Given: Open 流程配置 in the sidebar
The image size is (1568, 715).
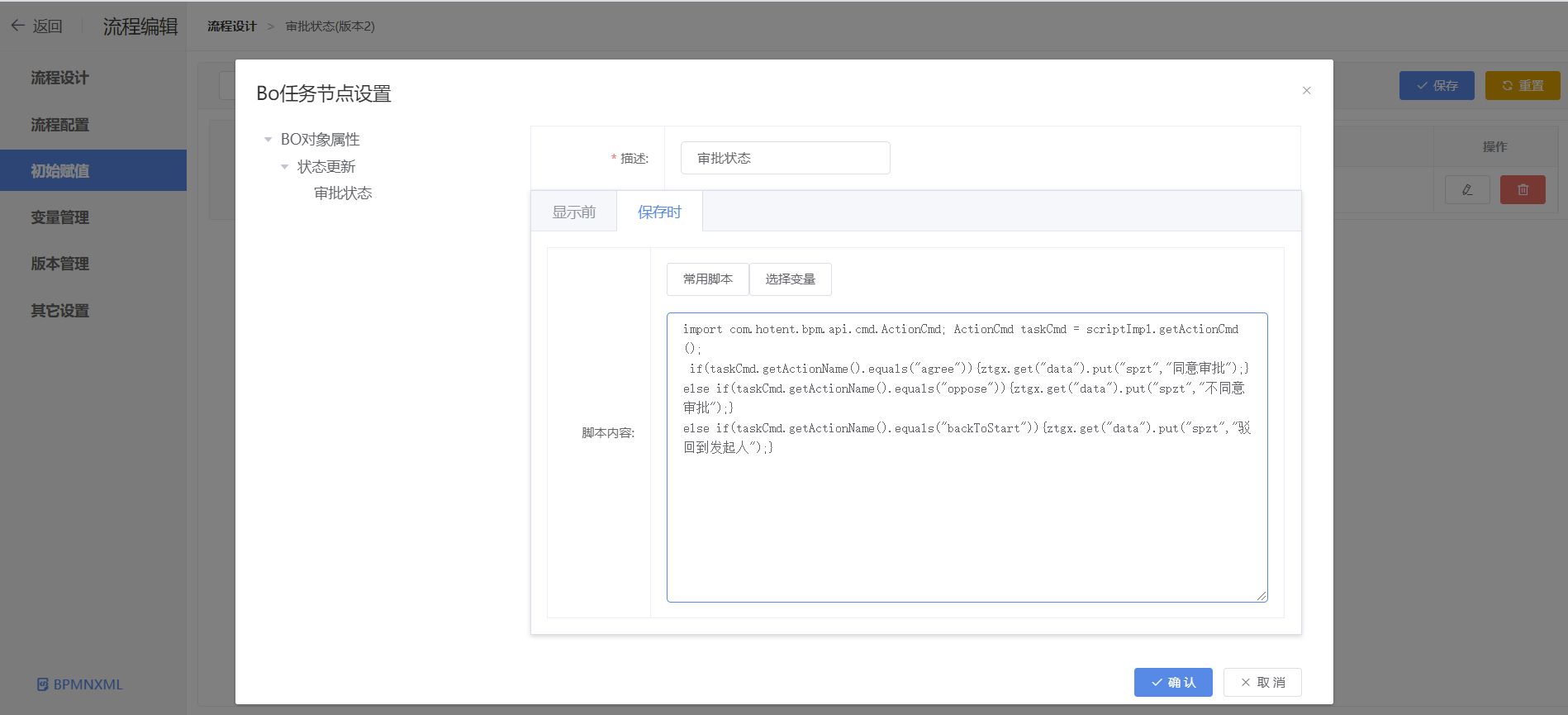Looking at the screenshot, I should 59,125.
